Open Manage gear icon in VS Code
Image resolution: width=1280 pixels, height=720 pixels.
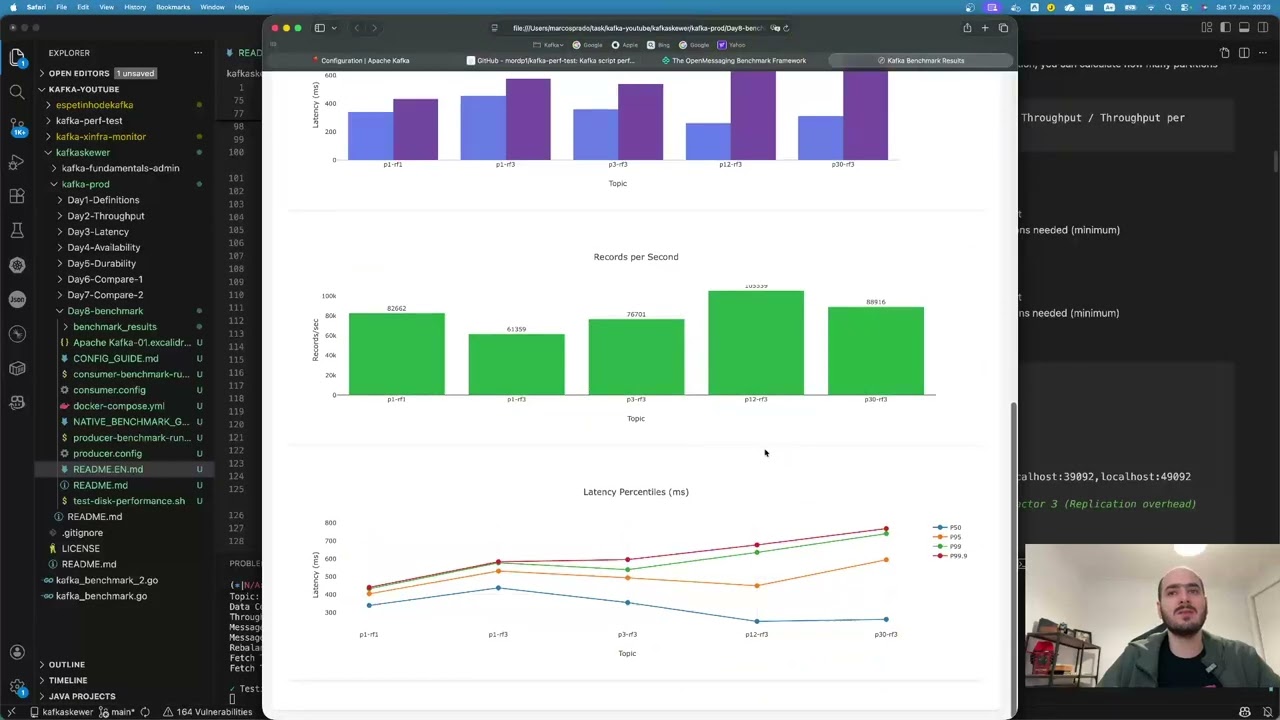tap(17, 687)
